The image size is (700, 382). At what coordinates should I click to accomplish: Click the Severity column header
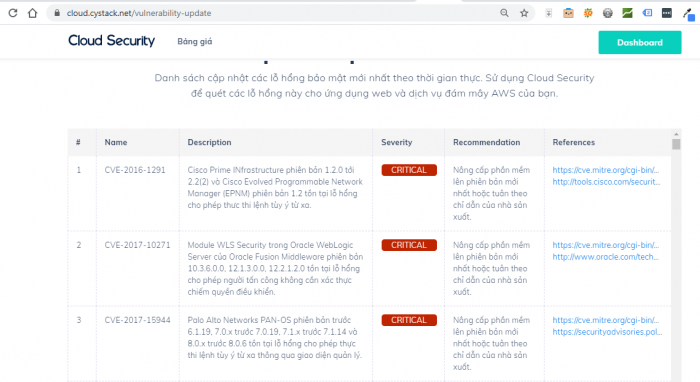pos(396,142)
